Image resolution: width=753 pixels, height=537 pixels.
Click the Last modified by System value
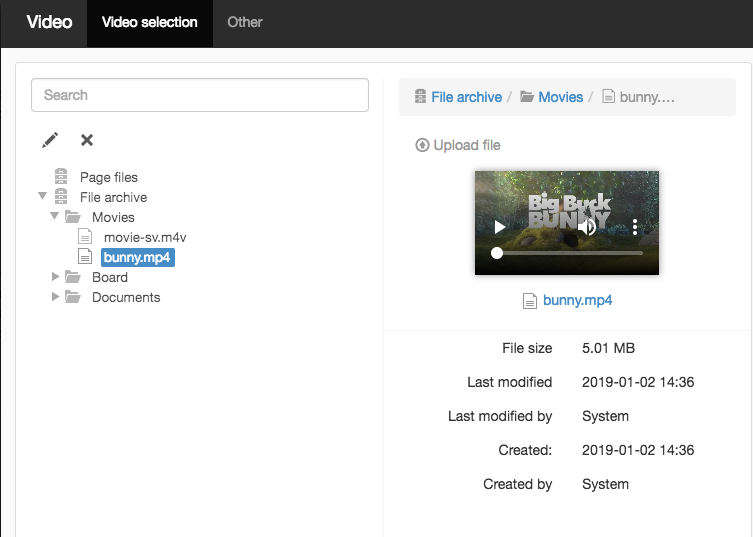(605, 416)
